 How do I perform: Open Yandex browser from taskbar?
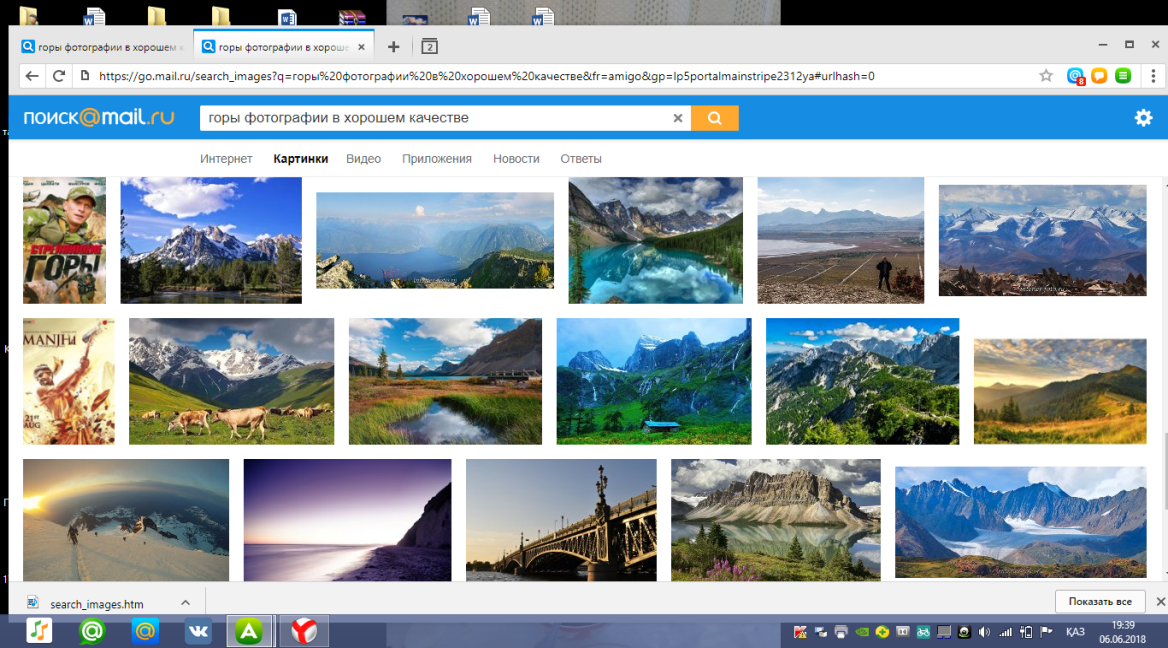304,631
